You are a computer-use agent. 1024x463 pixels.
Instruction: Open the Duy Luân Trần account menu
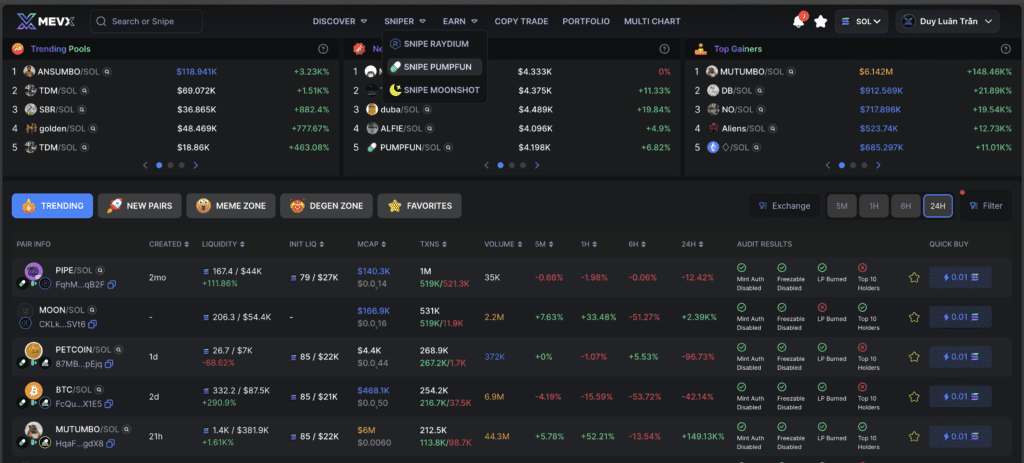[948, 22]
